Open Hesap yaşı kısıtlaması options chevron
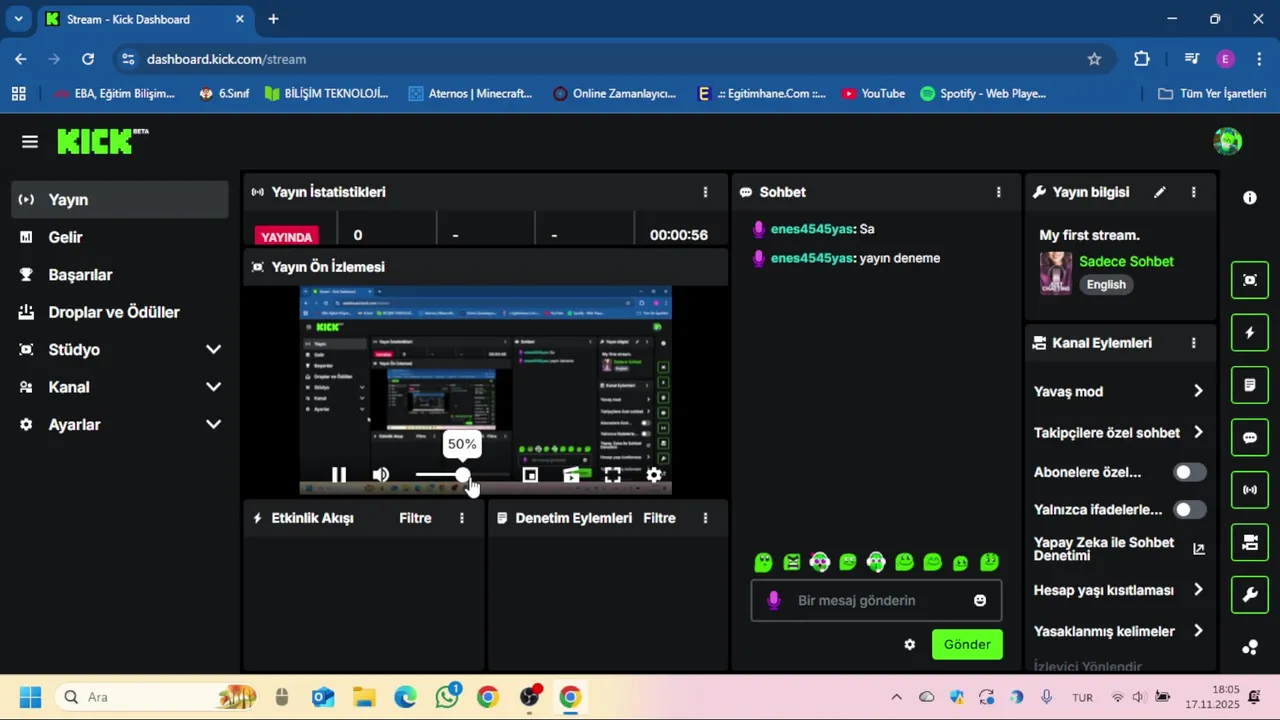The width and height of the screenshot is (1280, 720). coord(1198,590)
